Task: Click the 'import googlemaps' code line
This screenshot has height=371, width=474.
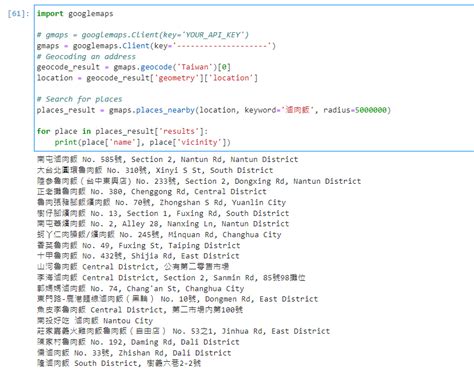Action: [75, 14]
